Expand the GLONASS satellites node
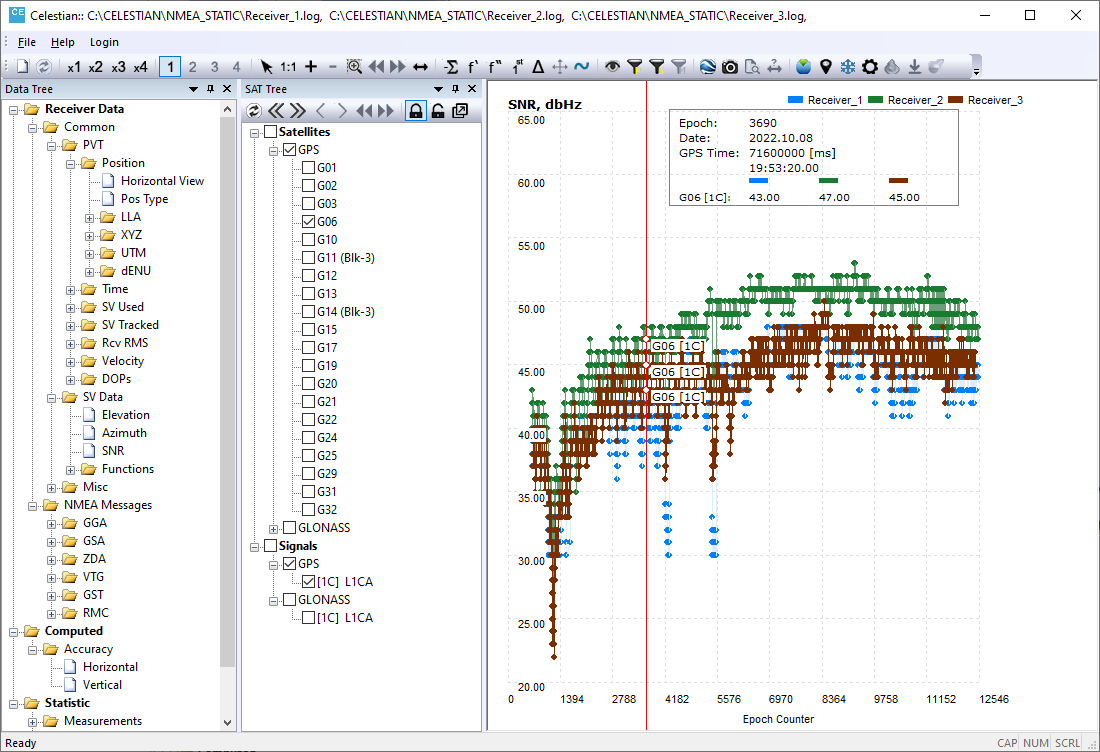1100x752 pixels. click(x=274, y=528)
